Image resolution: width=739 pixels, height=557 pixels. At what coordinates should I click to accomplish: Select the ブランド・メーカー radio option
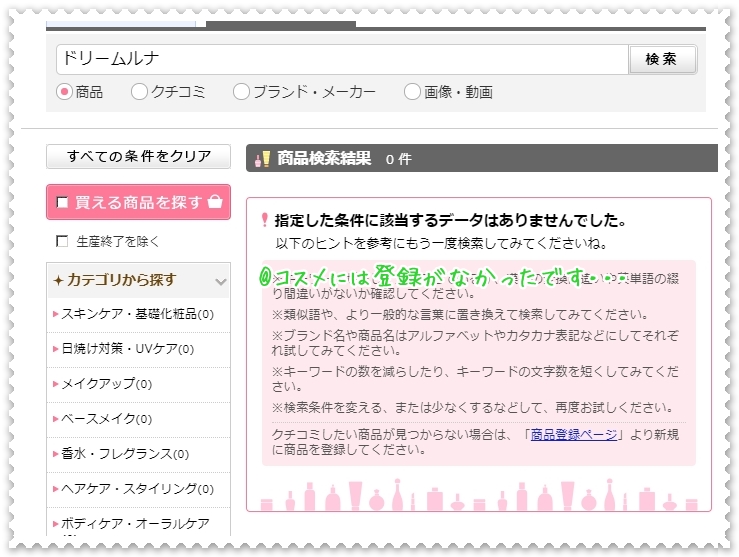pyautogui.click(x=241, y=92)
